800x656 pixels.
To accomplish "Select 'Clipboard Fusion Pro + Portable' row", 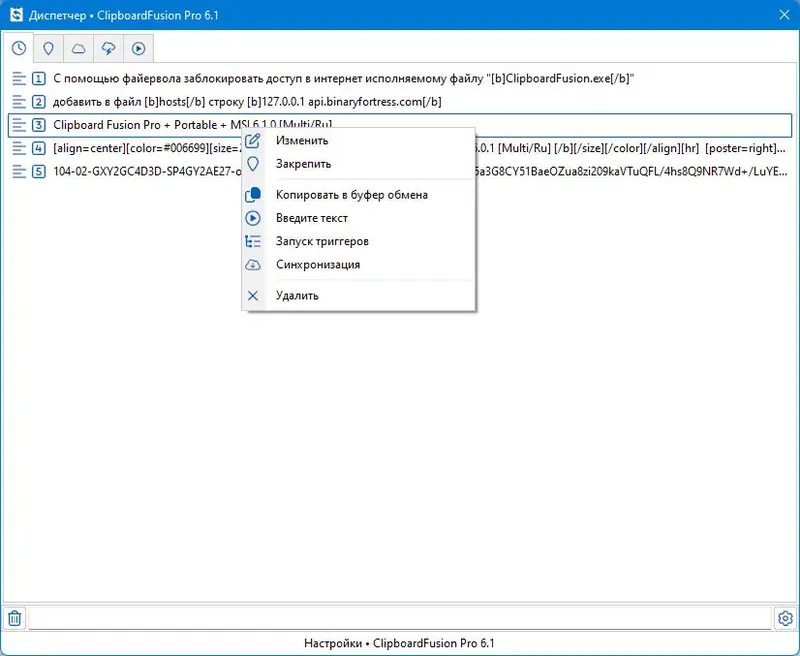I will [400, 125].
